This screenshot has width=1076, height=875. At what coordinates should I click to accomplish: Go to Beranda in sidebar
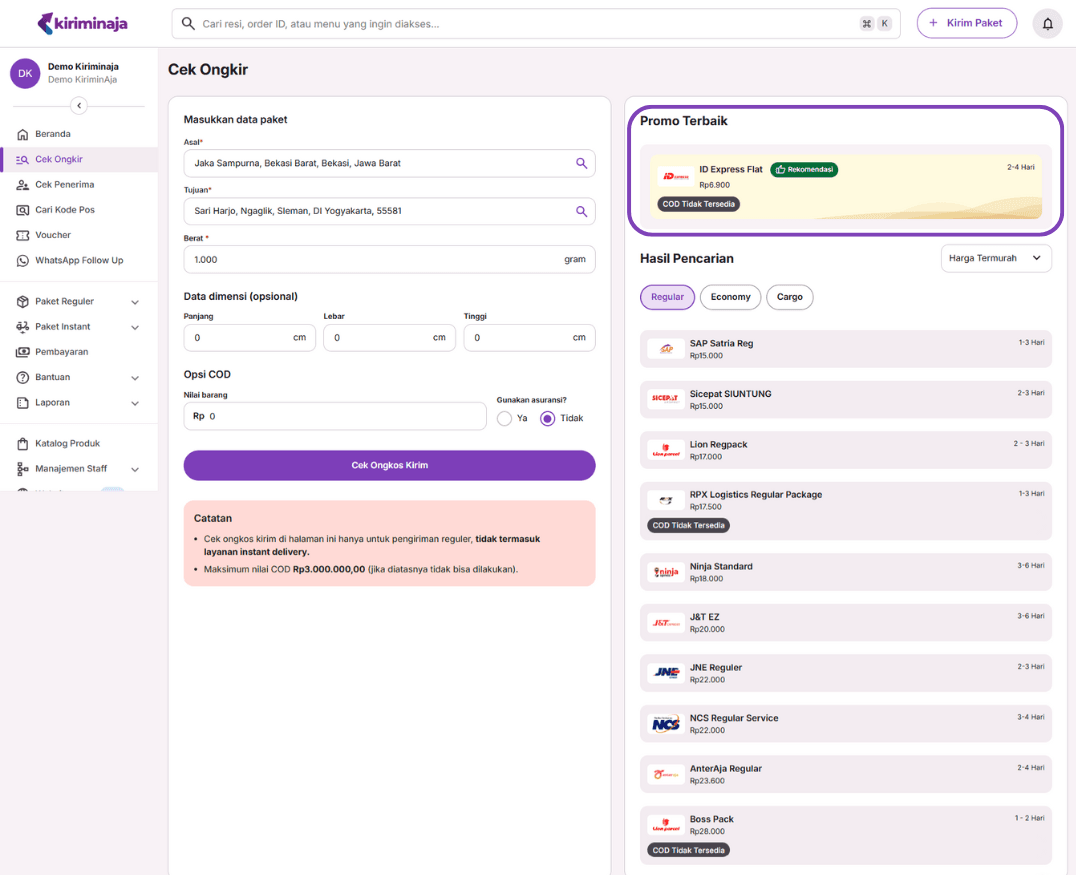pyautogui.click(x=52, y=134)
